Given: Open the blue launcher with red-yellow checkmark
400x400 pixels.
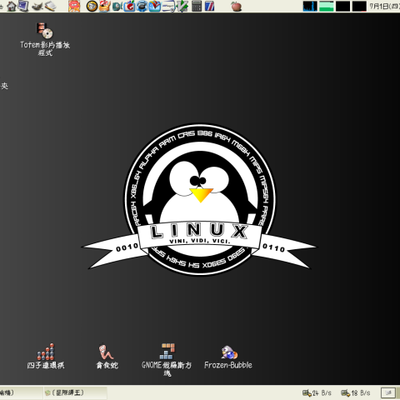Looking at the screenshot, I should (155, 6).
